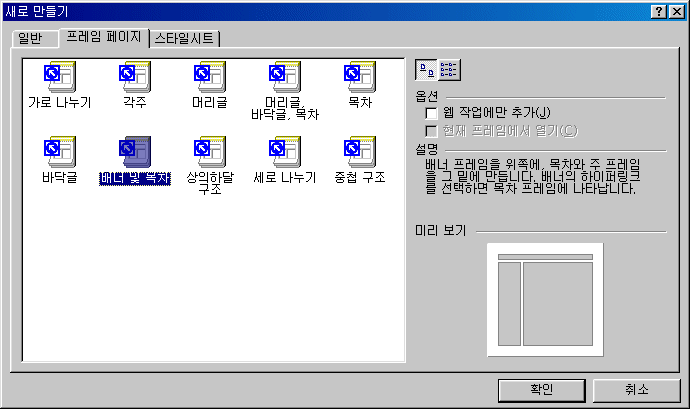Switch to list view mode
Viewport: 690px width, 409px height.
click(x=449, y=70)
